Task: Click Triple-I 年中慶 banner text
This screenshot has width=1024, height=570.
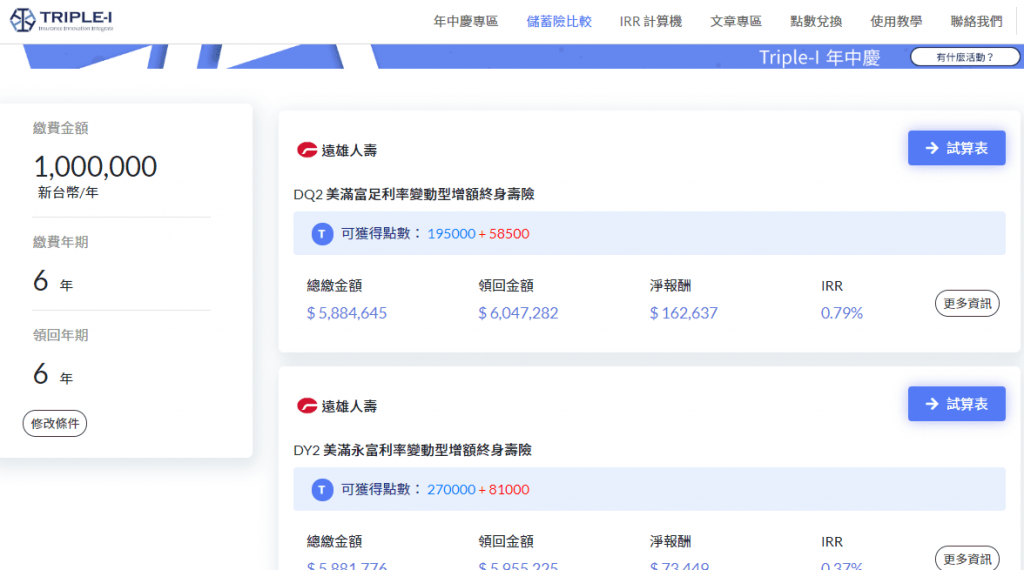Action: point(820,57)
